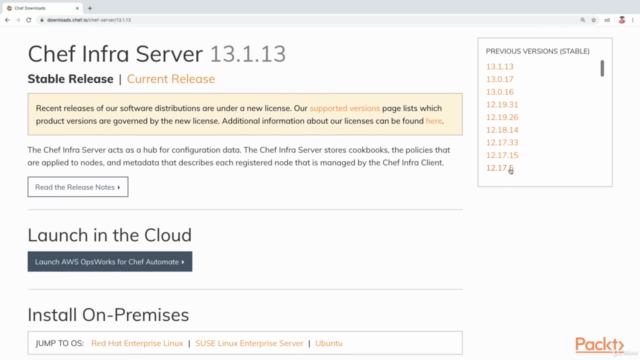Reload the Chef downloads page
The width and height of the screenshot is (640, 360).
click(29, 20)
